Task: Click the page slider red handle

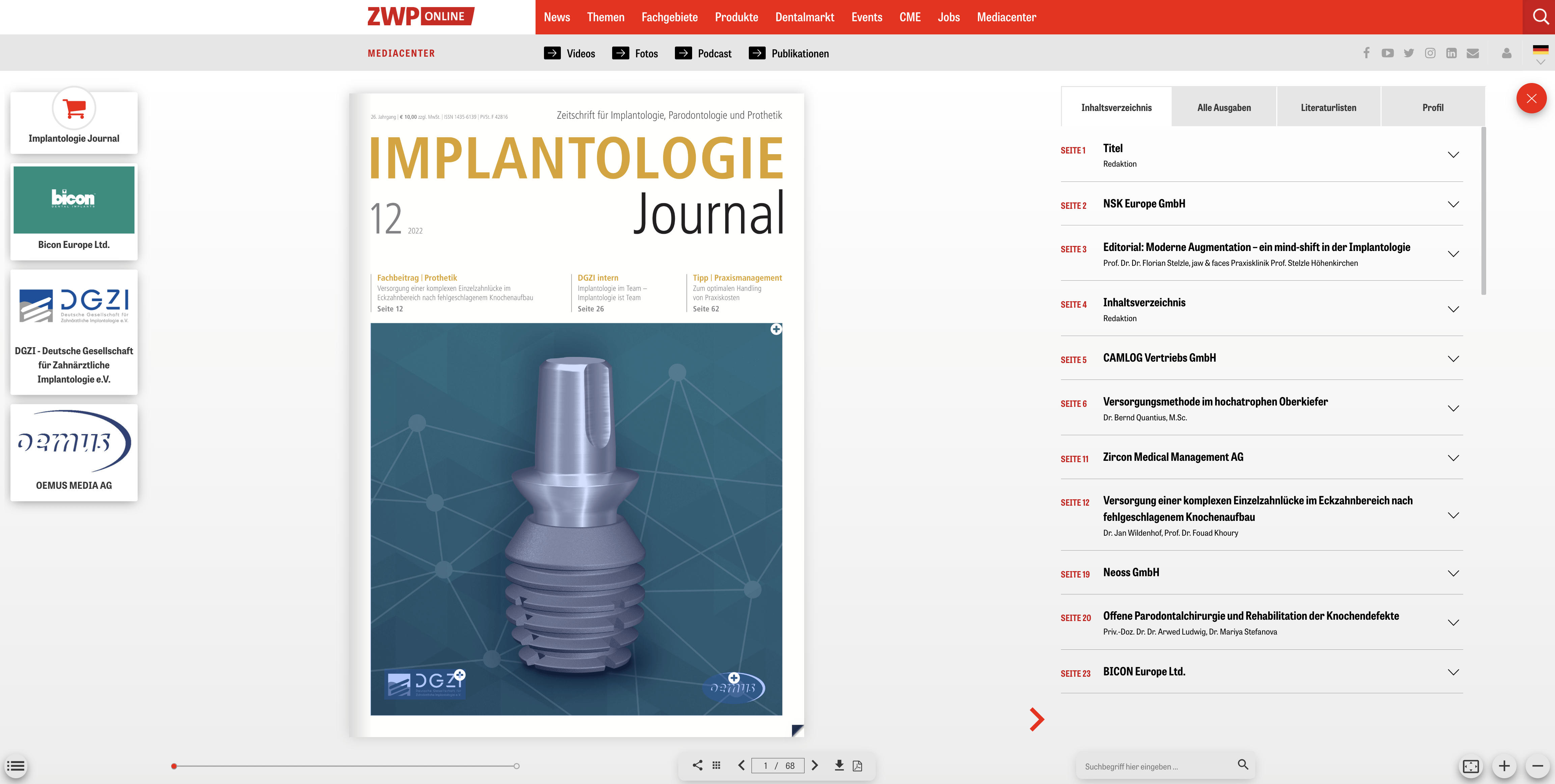Action: point(174,766)
